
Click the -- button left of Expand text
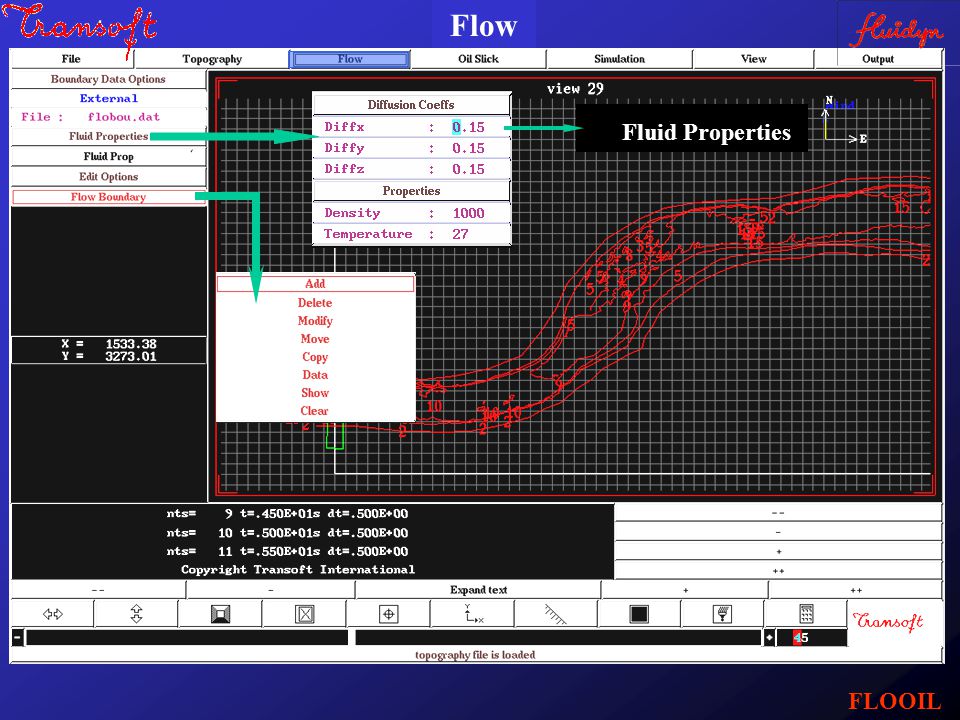[98, 590]
